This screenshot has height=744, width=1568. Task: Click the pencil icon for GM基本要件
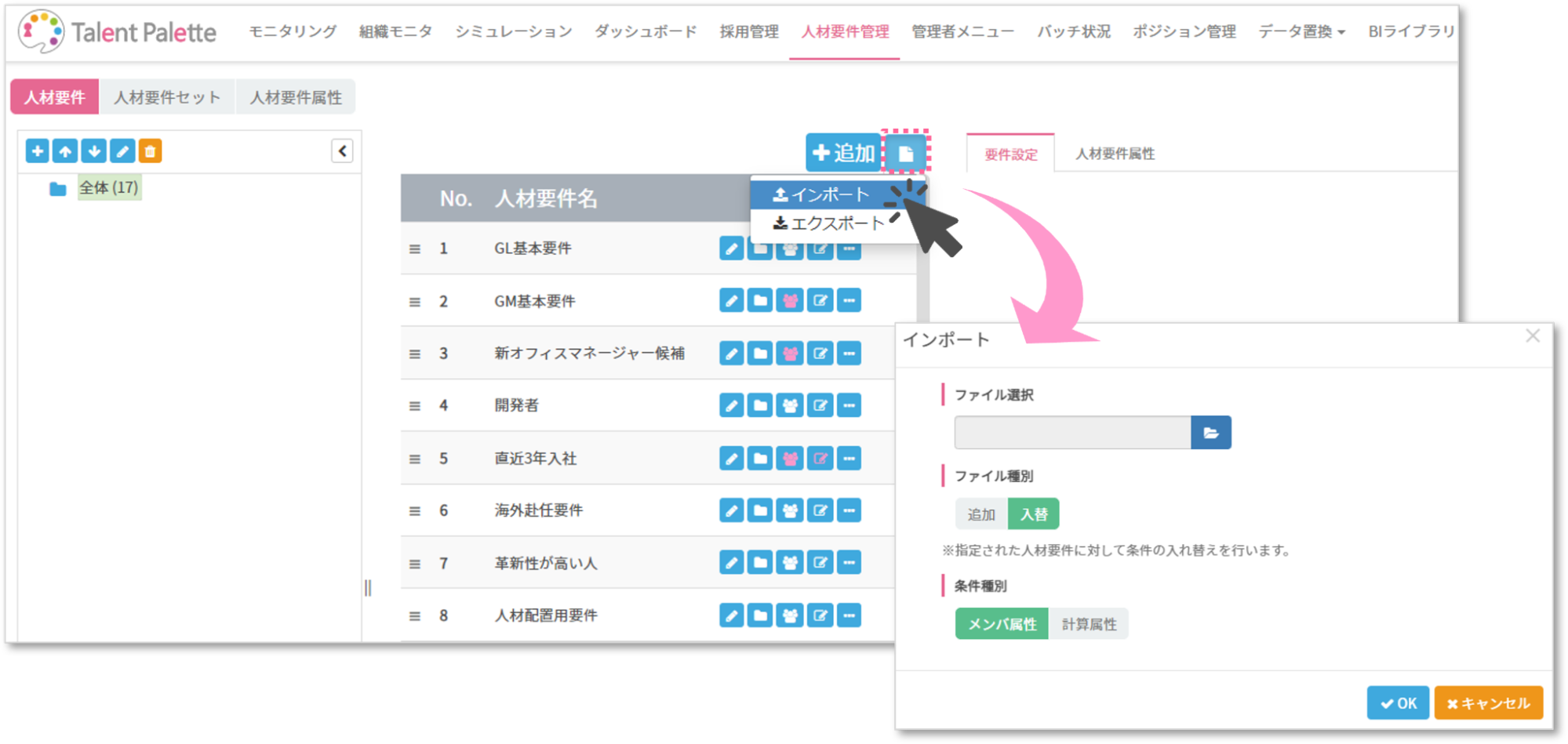coord(731,300)
